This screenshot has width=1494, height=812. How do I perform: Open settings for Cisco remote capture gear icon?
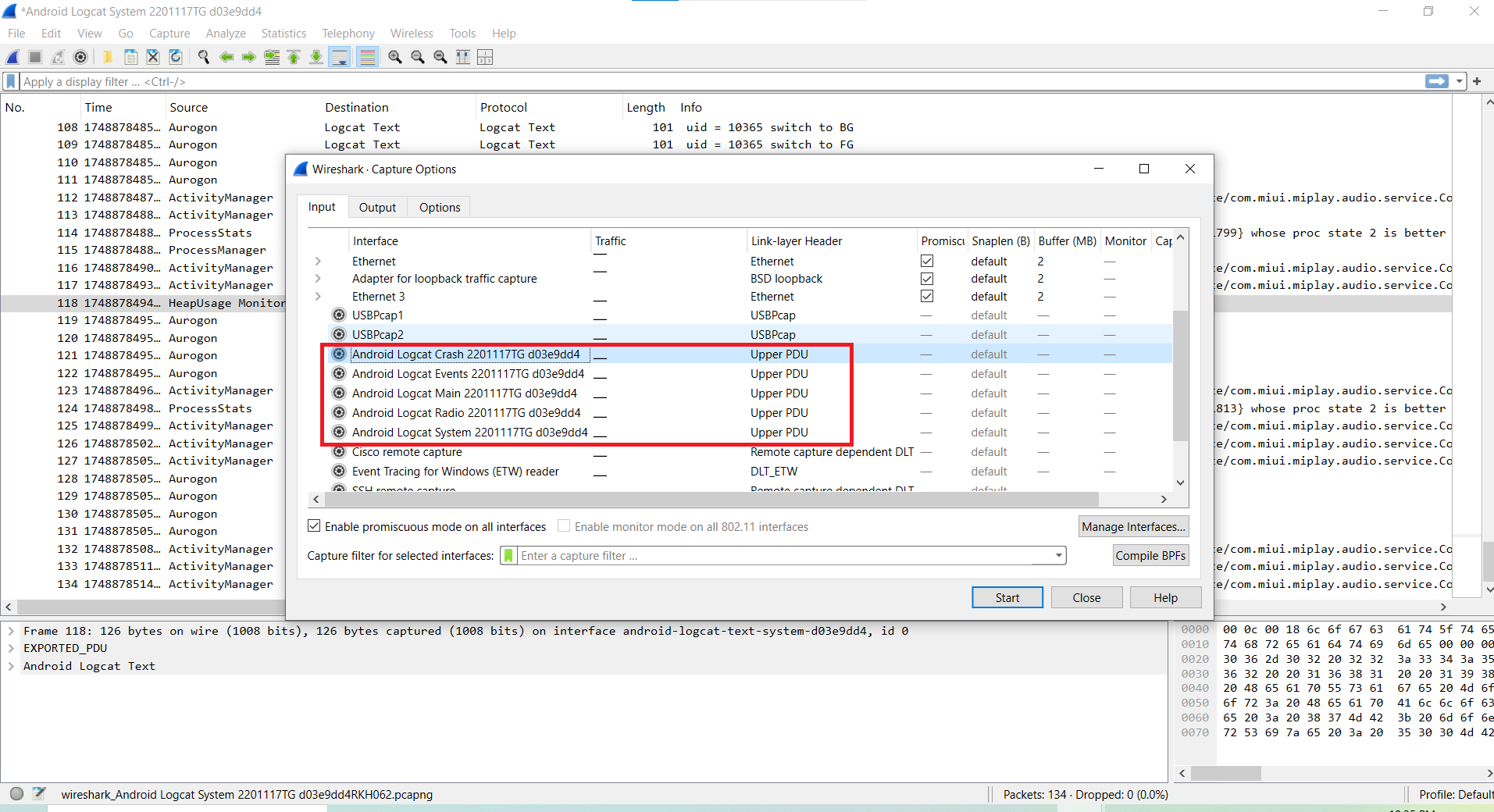point(339,451)
